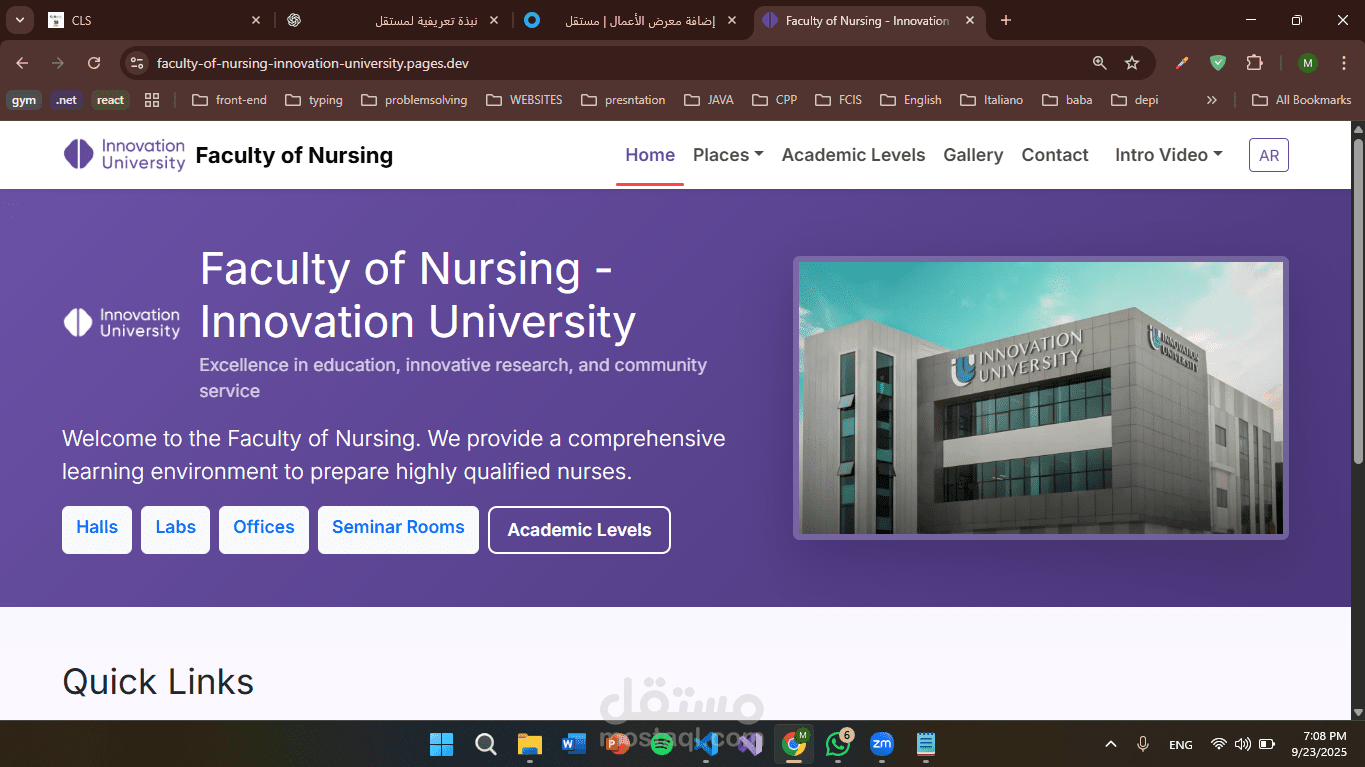
Task: Click the Innovation University building photo
Action: point(1041,398)
